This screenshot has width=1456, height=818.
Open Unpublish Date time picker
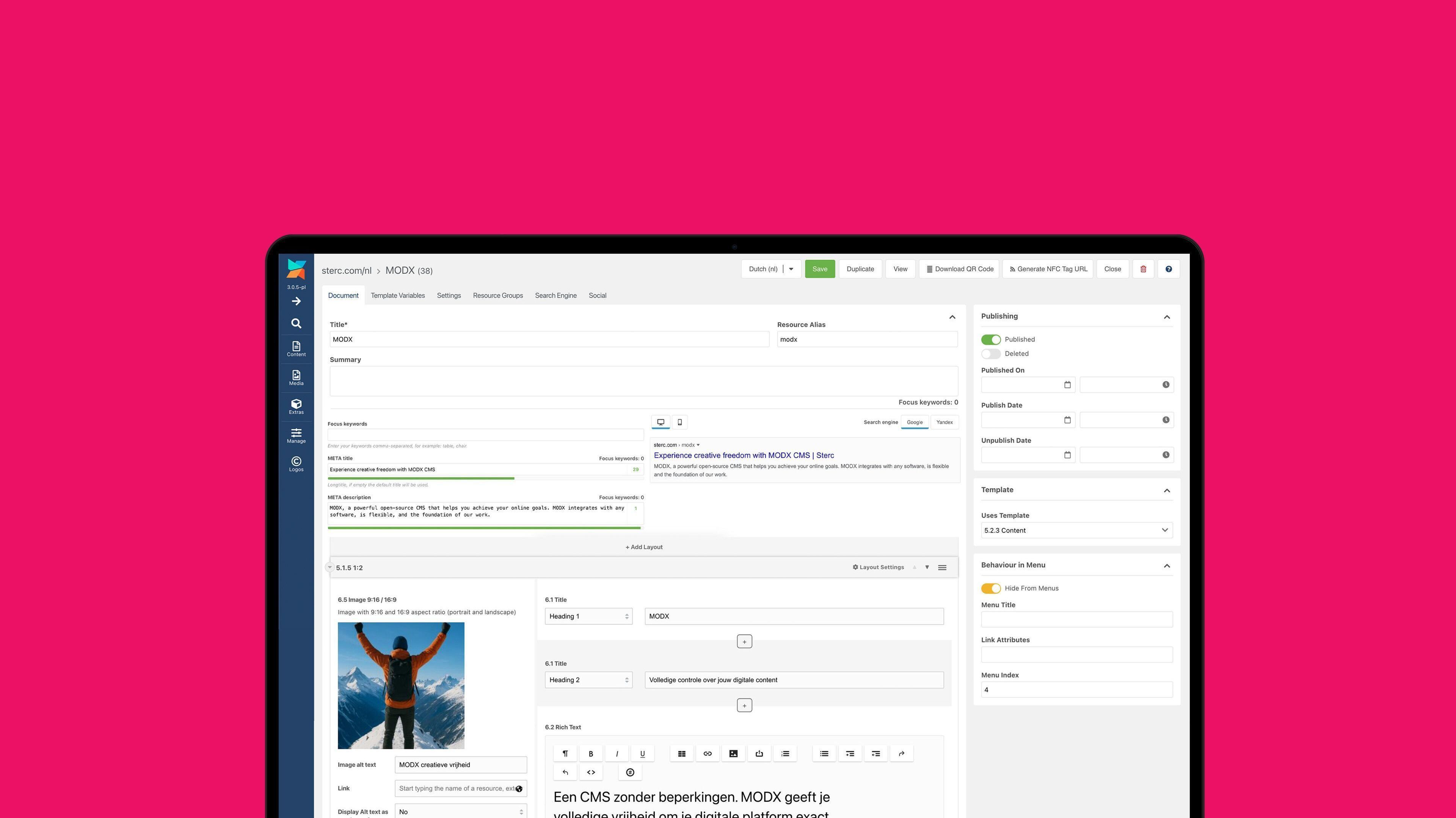click(x=1166, y=455)
